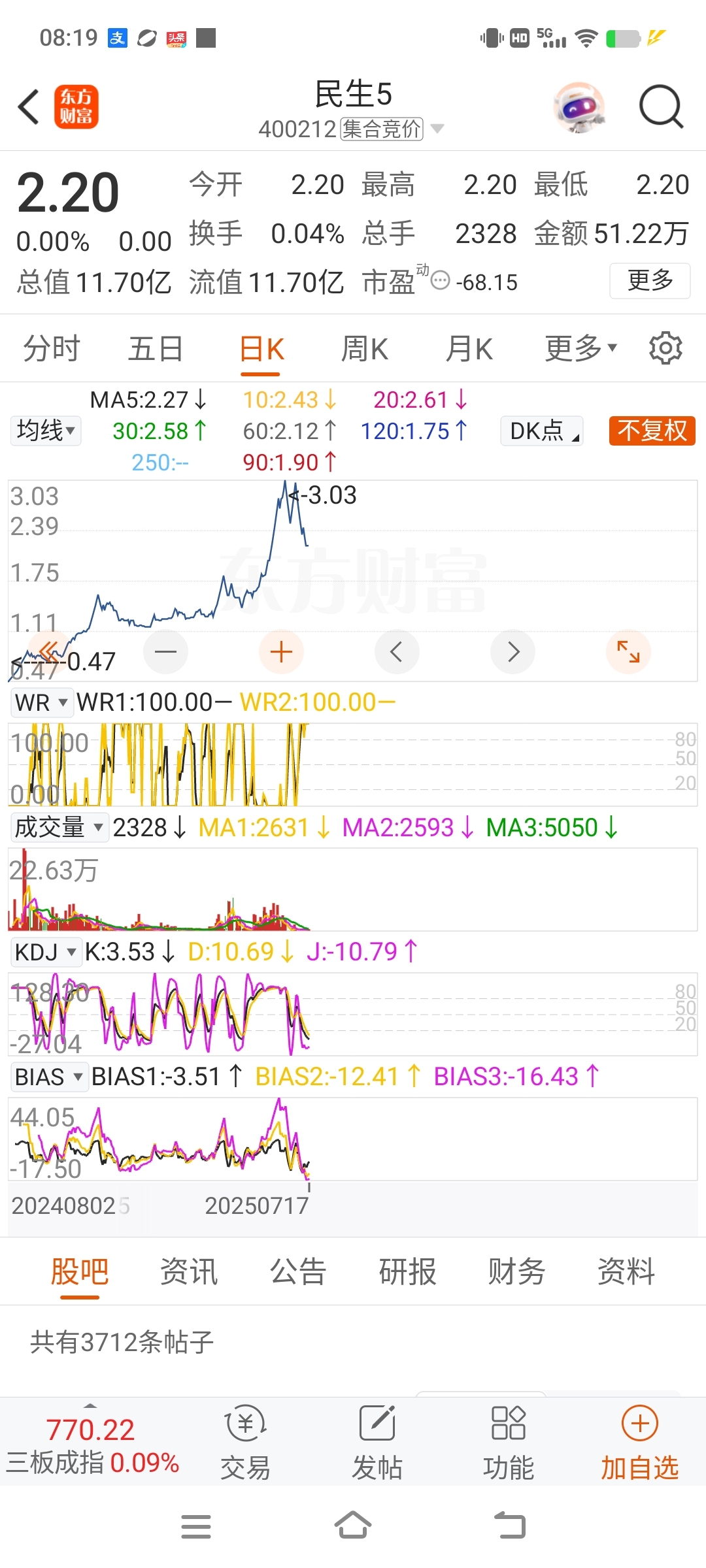
Task: Tap the 民生5 stock title
Action: pos(353,93)
